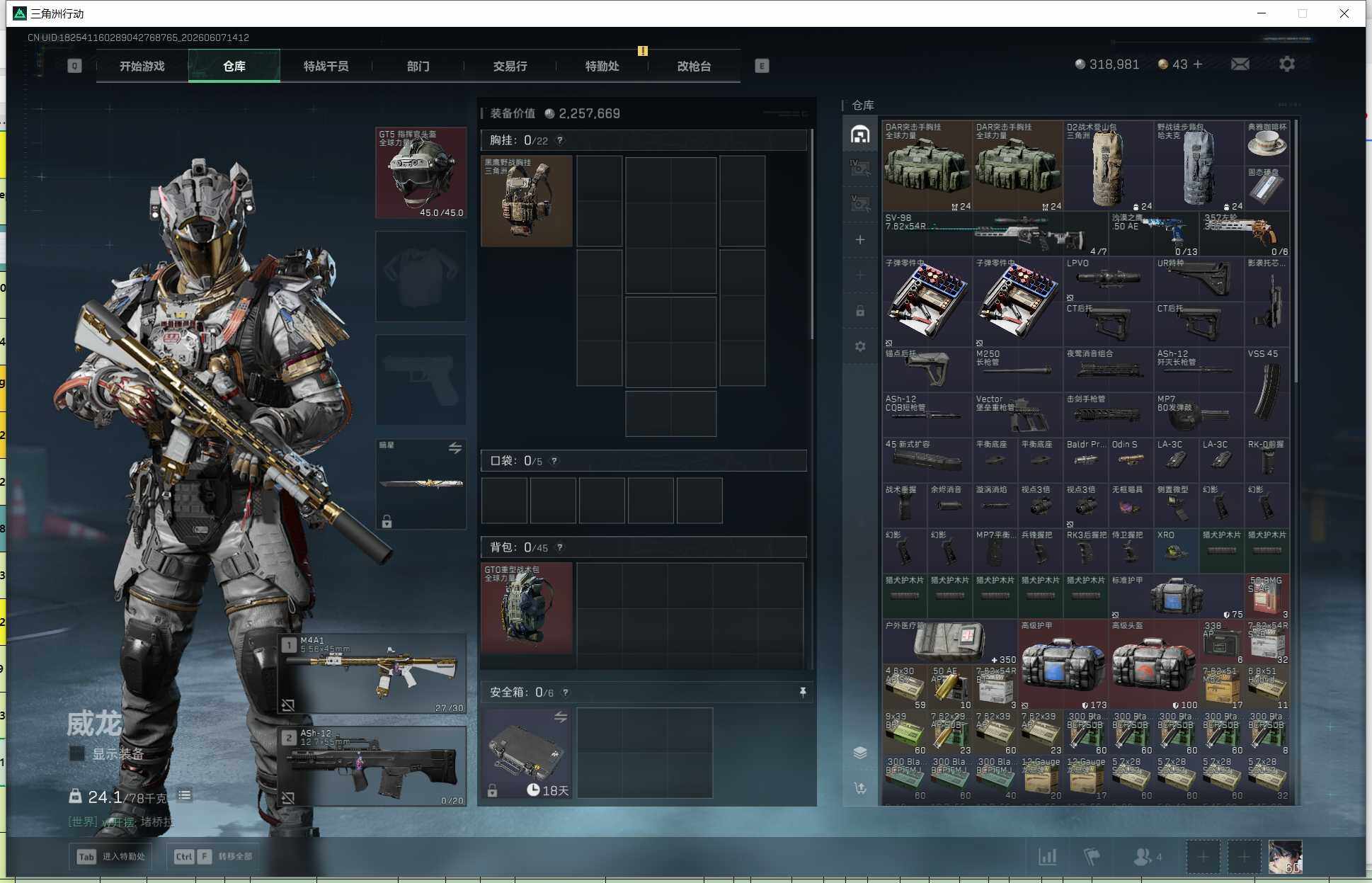Click the empty body armor slot
This screenshot has height=883, width=1372.
(x=421, y=276)
